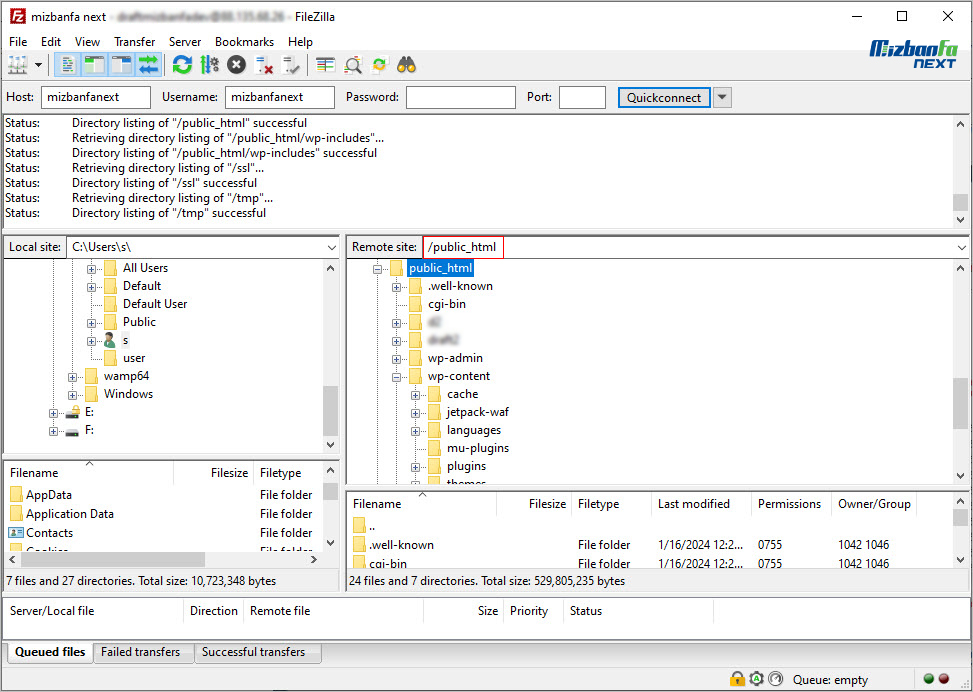
Task: Open the Help menu
Action: click(x=300, y=42)
